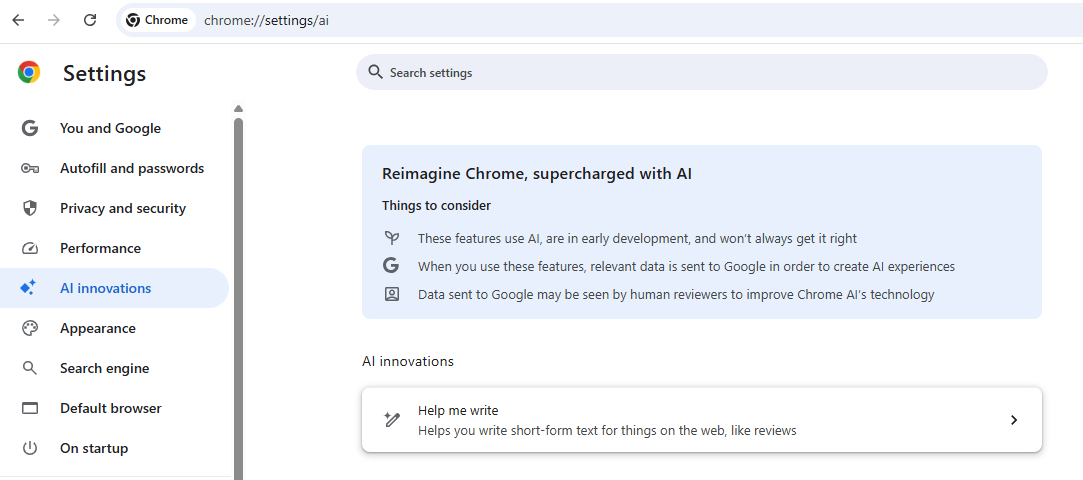Click the sprout icon in the AI notice
The width and height of the screenshot is (1083, 480).
pos(392,238)
